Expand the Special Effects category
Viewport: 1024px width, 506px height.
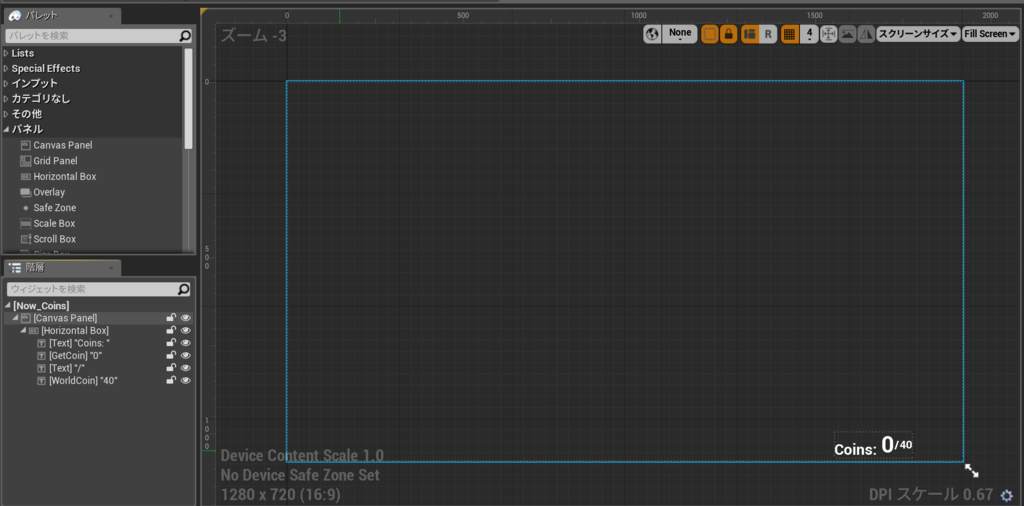pyautogui.click(x=7, y=68)
